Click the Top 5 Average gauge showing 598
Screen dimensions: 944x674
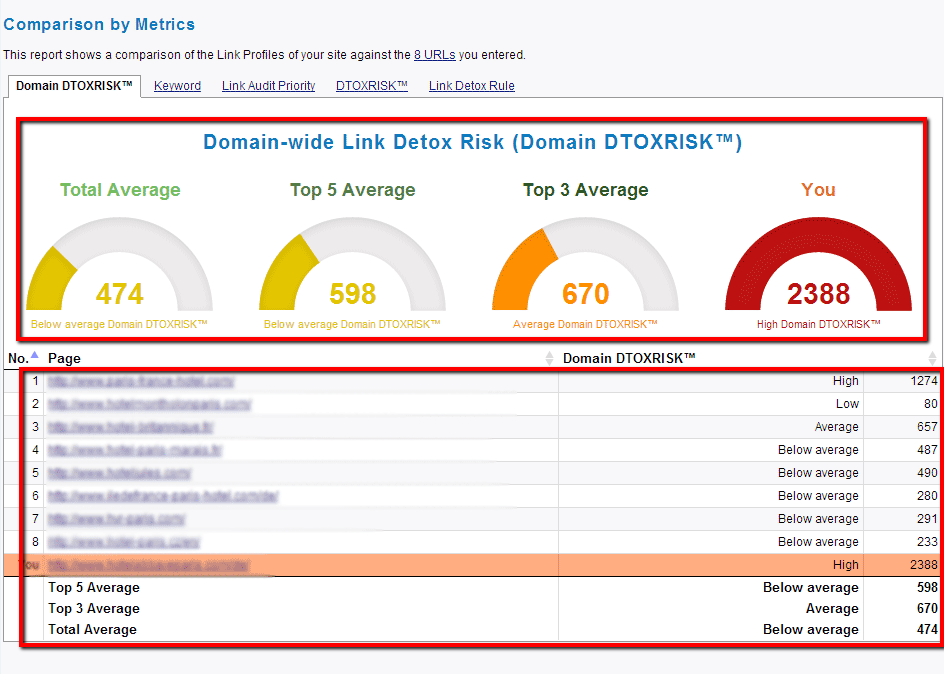click(x=352, y=265)
